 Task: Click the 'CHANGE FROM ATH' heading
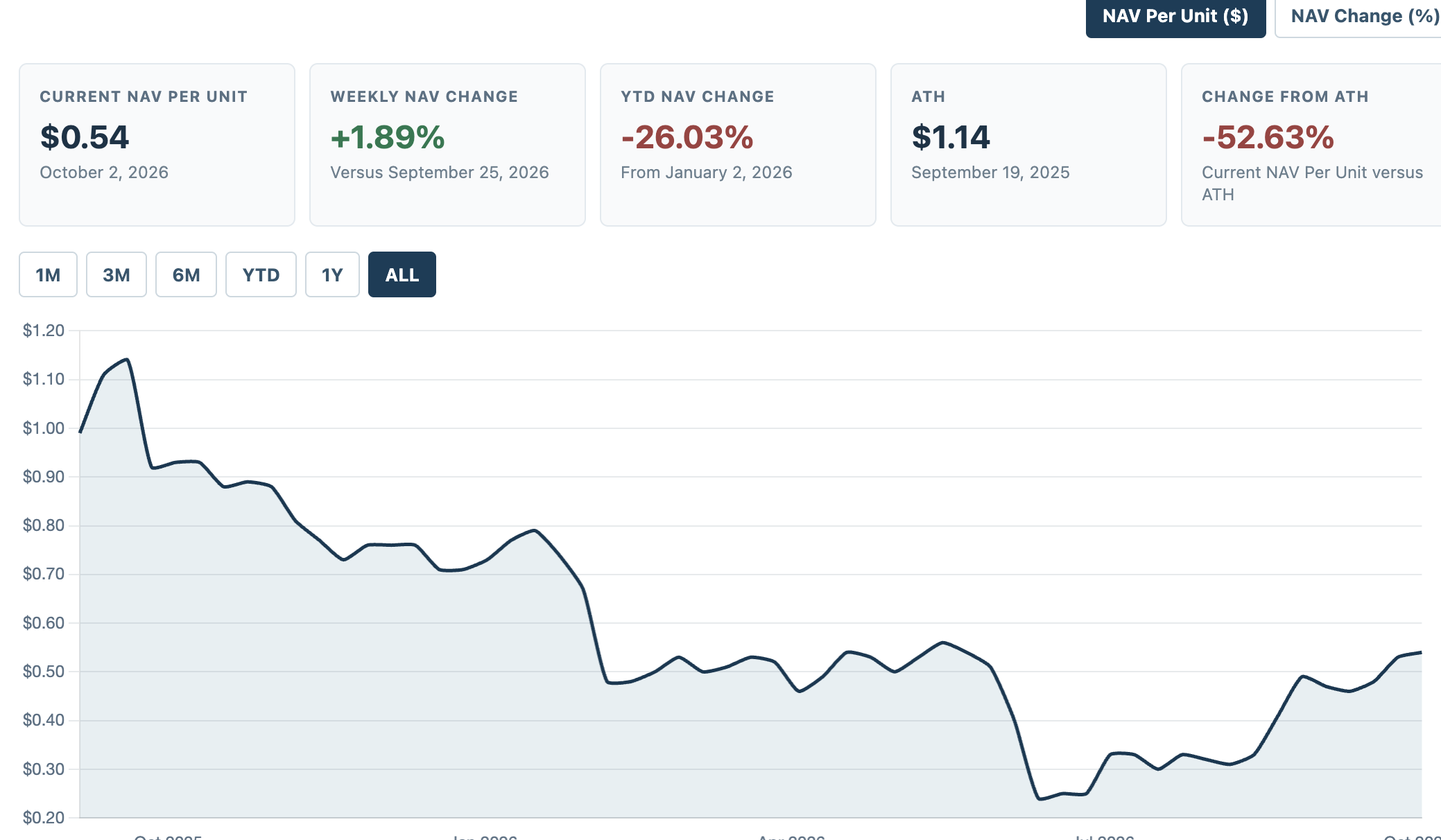1286,97
